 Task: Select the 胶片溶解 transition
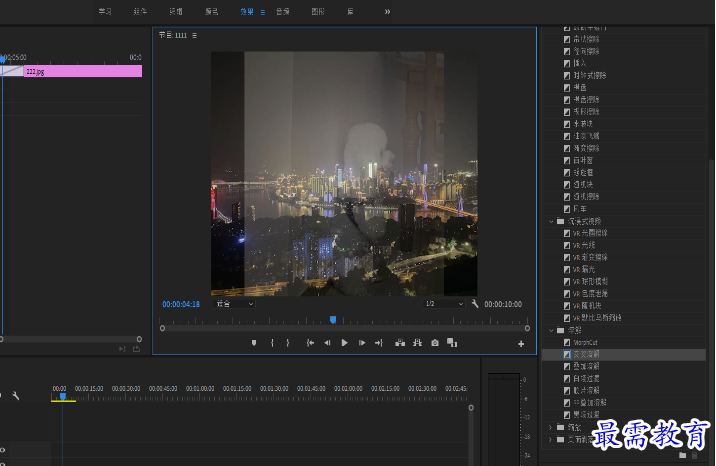586,390
